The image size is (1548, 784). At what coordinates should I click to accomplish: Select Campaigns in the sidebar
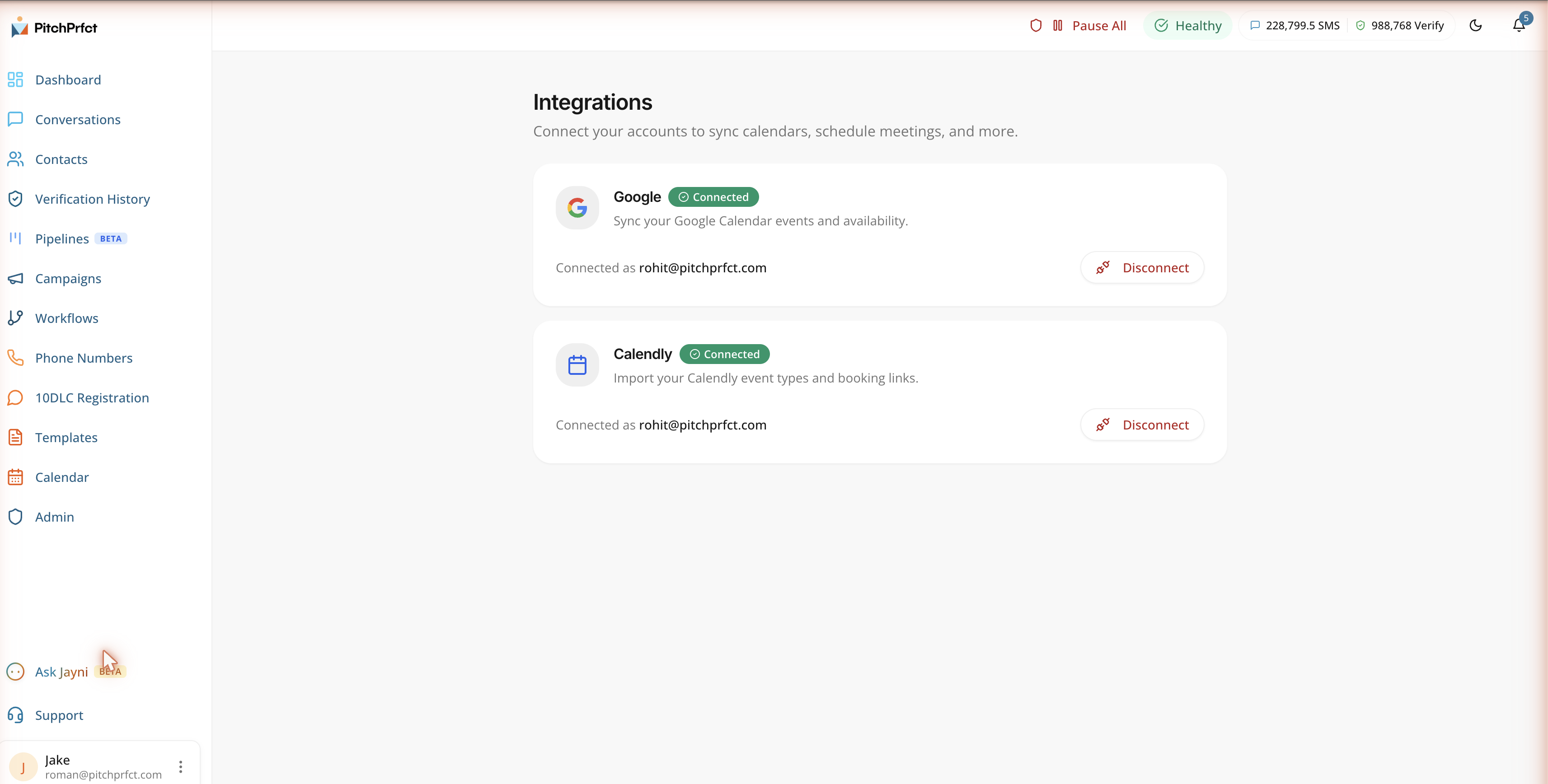tap(68, 279)
